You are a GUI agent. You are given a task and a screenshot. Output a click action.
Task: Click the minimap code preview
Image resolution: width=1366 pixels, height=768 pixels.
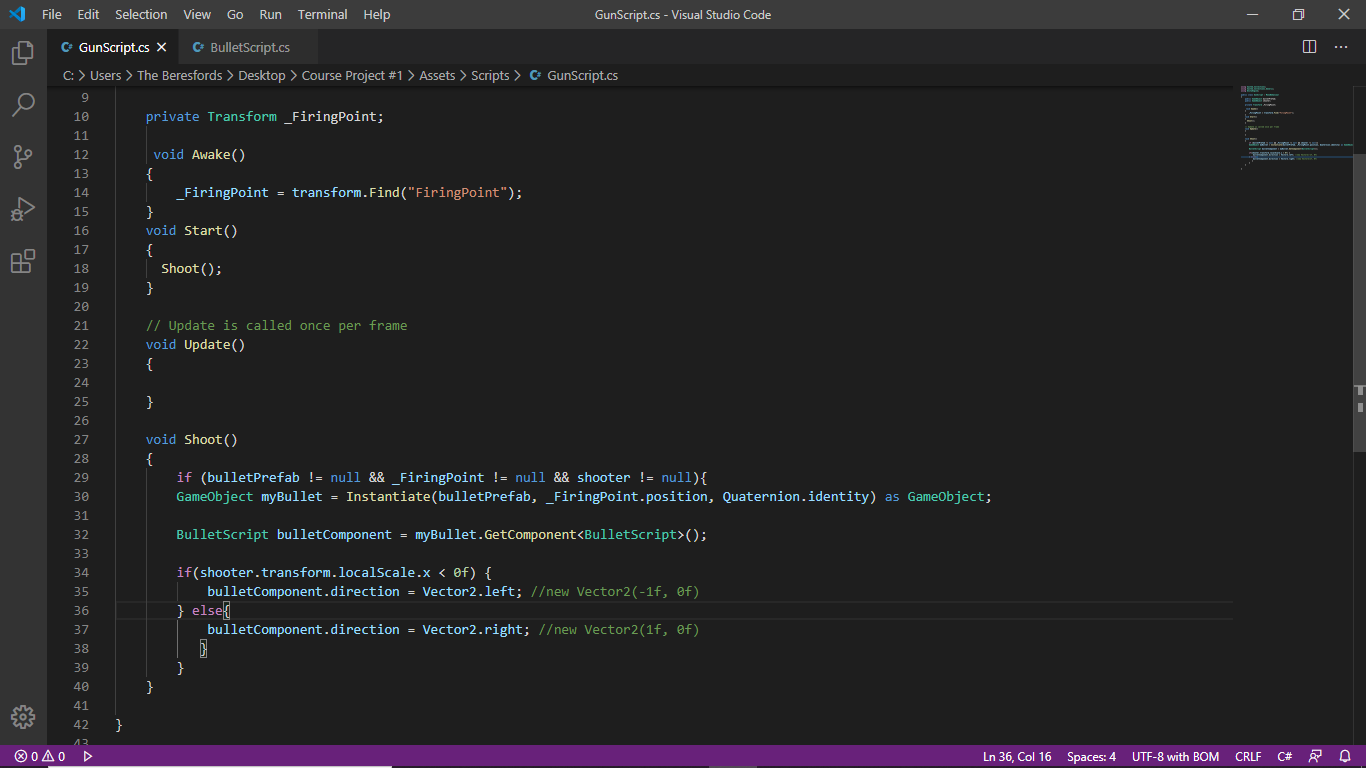point(1295,127)
